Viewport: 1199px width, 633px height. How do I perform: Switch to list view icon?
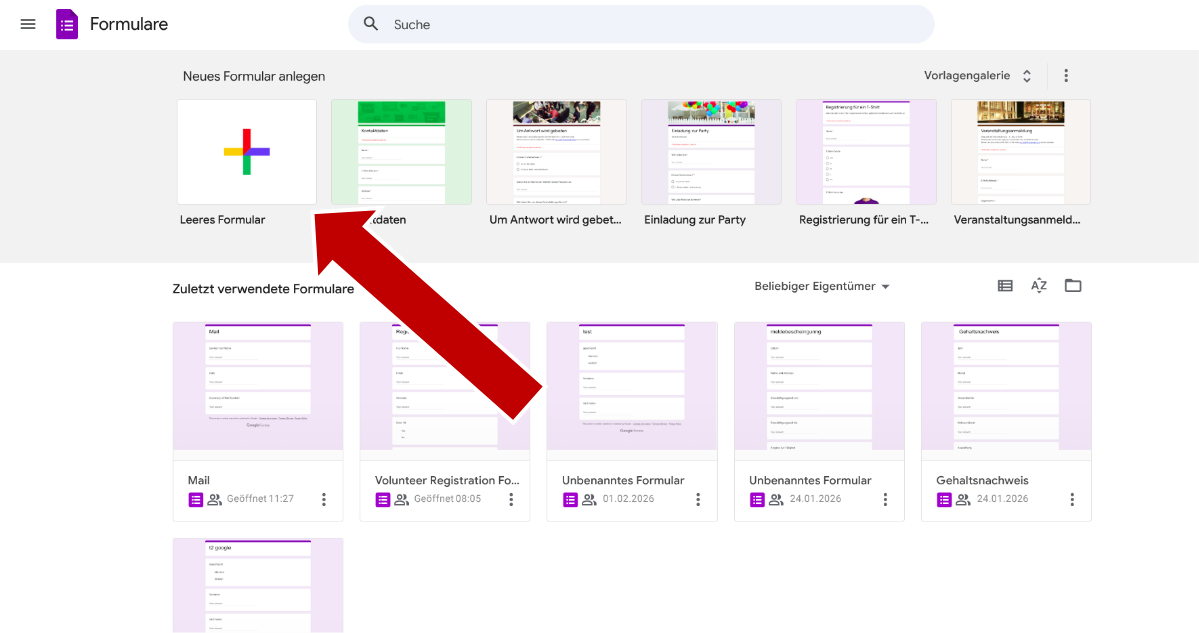click(1005, 286)
